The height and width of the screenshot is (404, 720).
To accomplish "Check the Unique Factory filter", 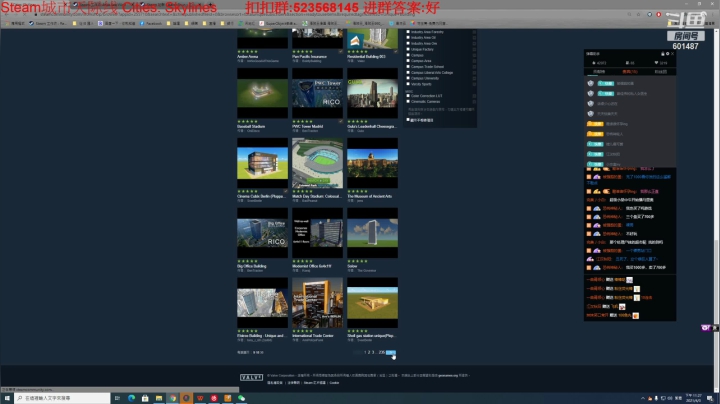I will click(x=408, y=49).
